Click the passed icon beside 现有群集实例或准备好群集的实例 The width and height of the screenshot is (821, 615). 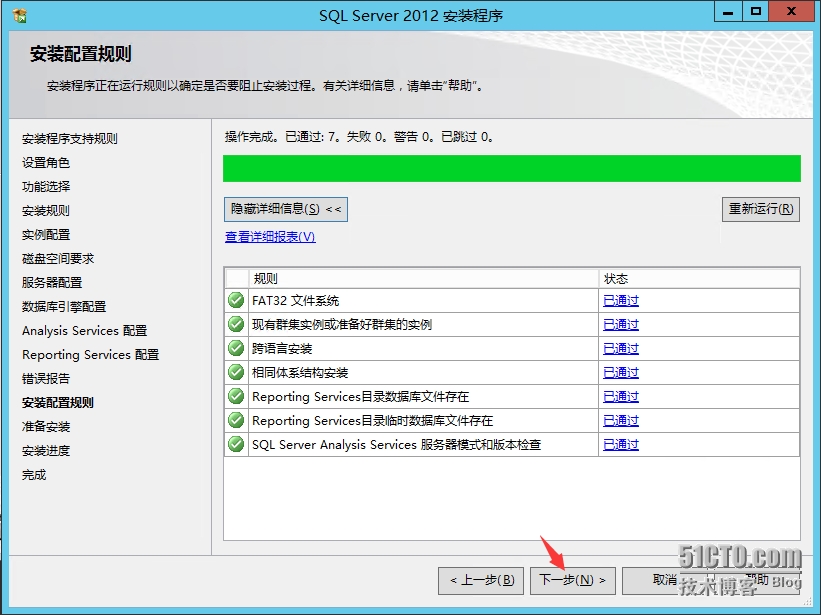click(x=236, y=325)
